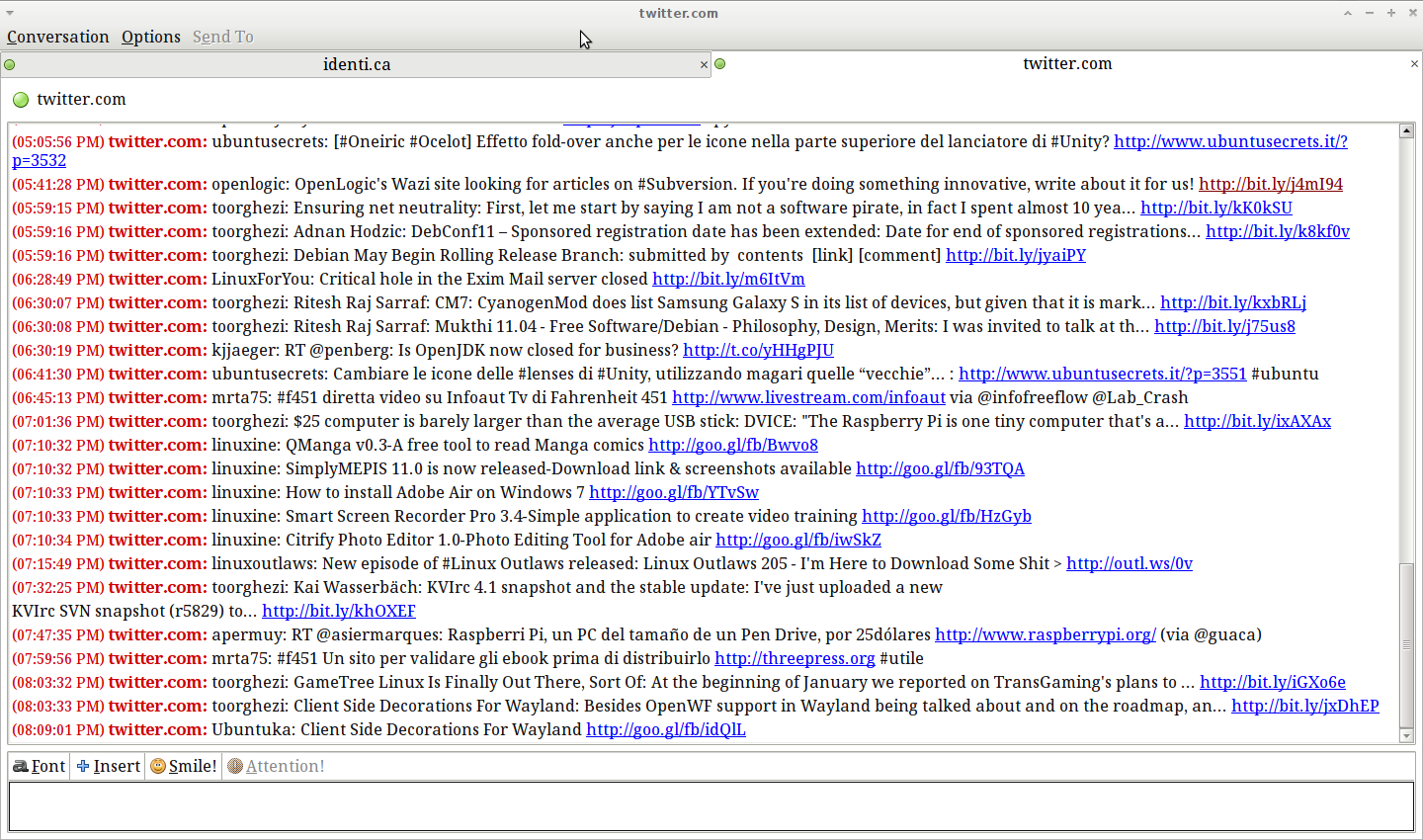Open link http://goo.gl/fb/93TQA

pyautogui.click(x=940, y=468)
